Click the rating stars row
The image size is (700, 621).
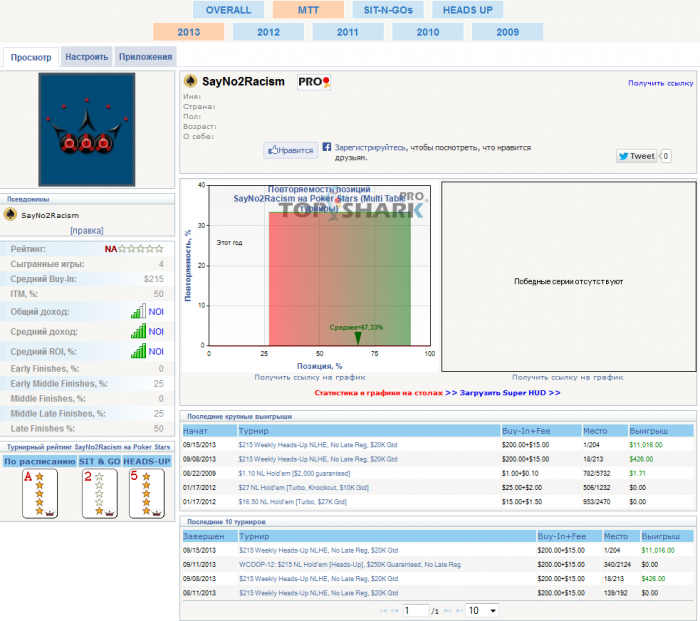pyautogui.click(x=140, y=249)
